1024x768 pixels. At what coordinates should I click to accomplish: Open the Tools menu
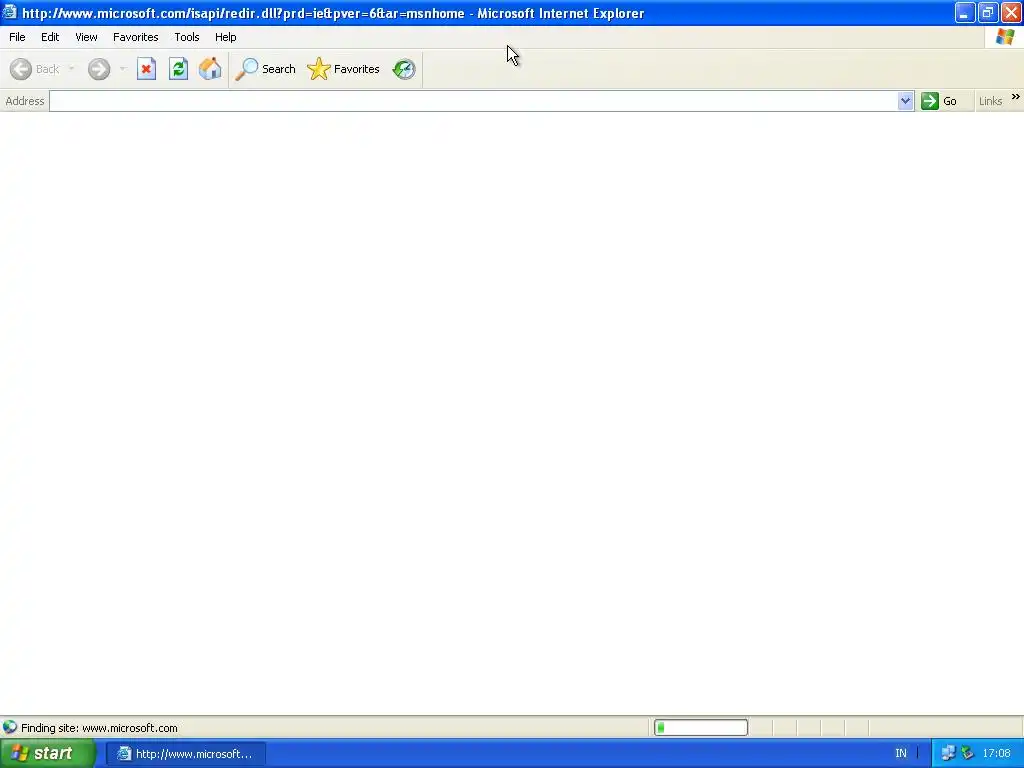(x=187, y=37)
